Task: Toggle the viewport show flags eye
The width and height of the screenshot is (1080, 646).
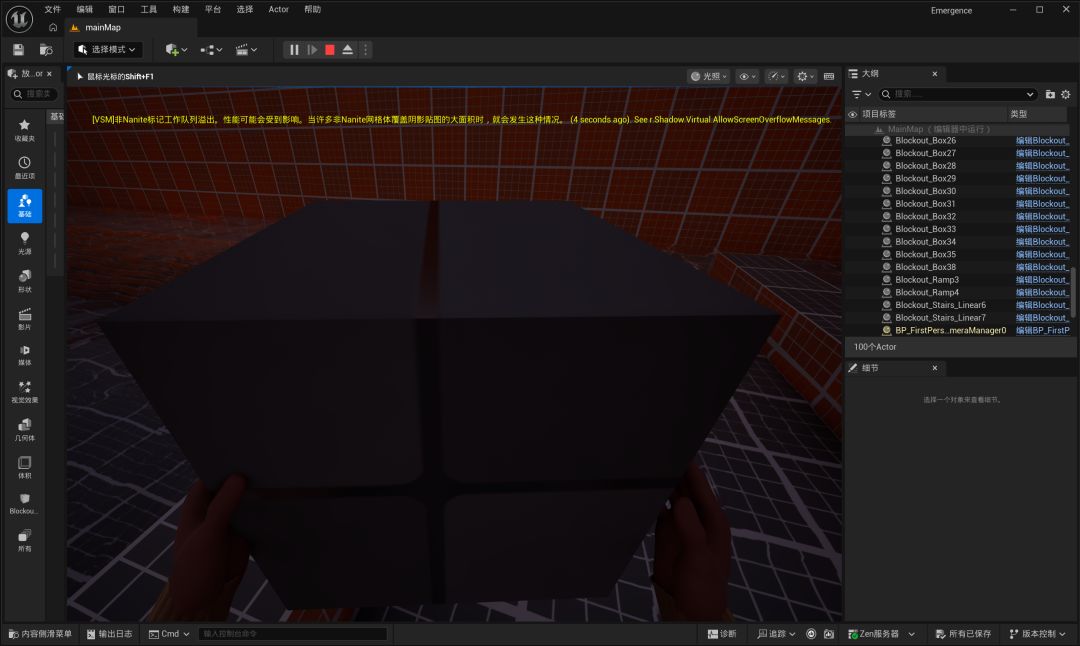Action: pos(747,76)
